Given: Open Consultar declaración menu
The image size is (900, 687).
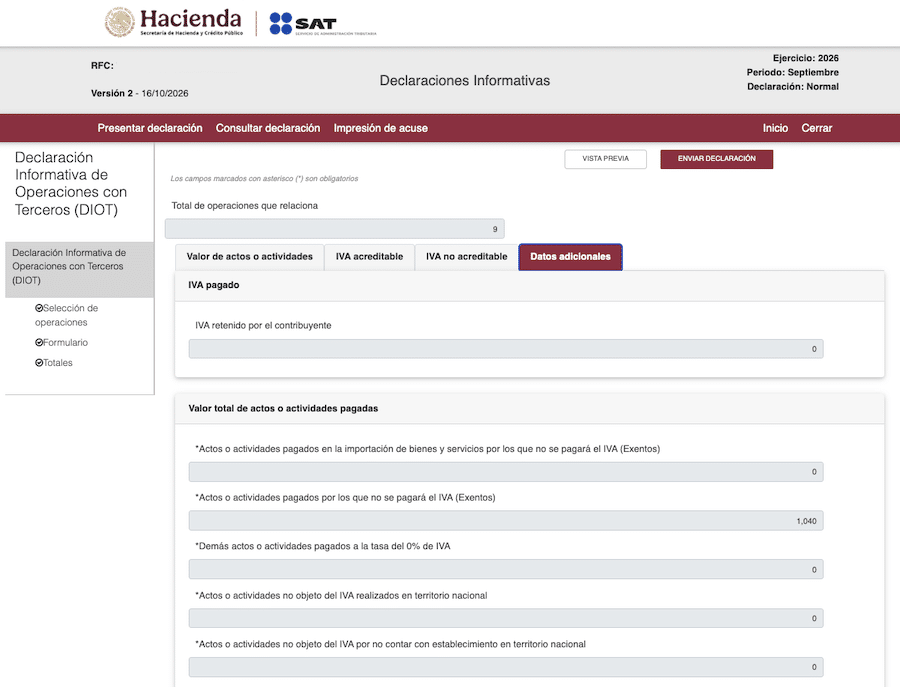Looking at the screenshot, I should (x=268, y=128).
